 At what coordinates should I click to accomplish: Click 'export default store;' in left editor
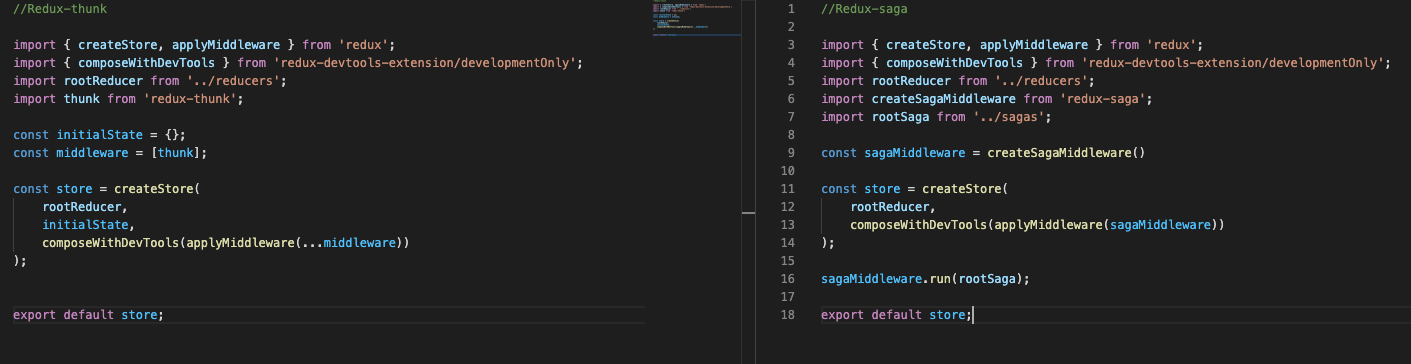click(x=88, y=315)
